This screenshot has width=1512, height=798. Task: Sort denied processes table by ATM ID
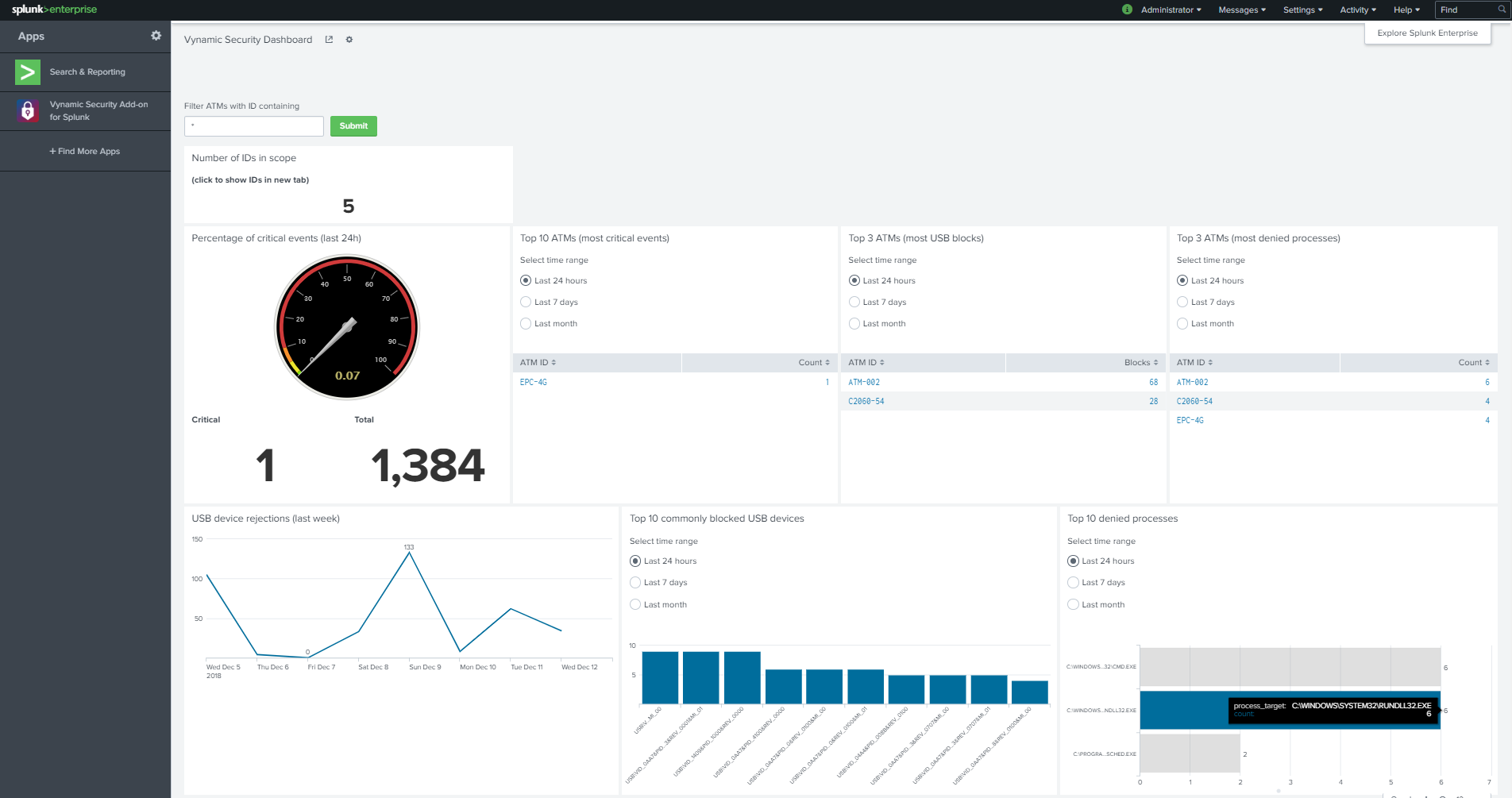[1194, 362]
